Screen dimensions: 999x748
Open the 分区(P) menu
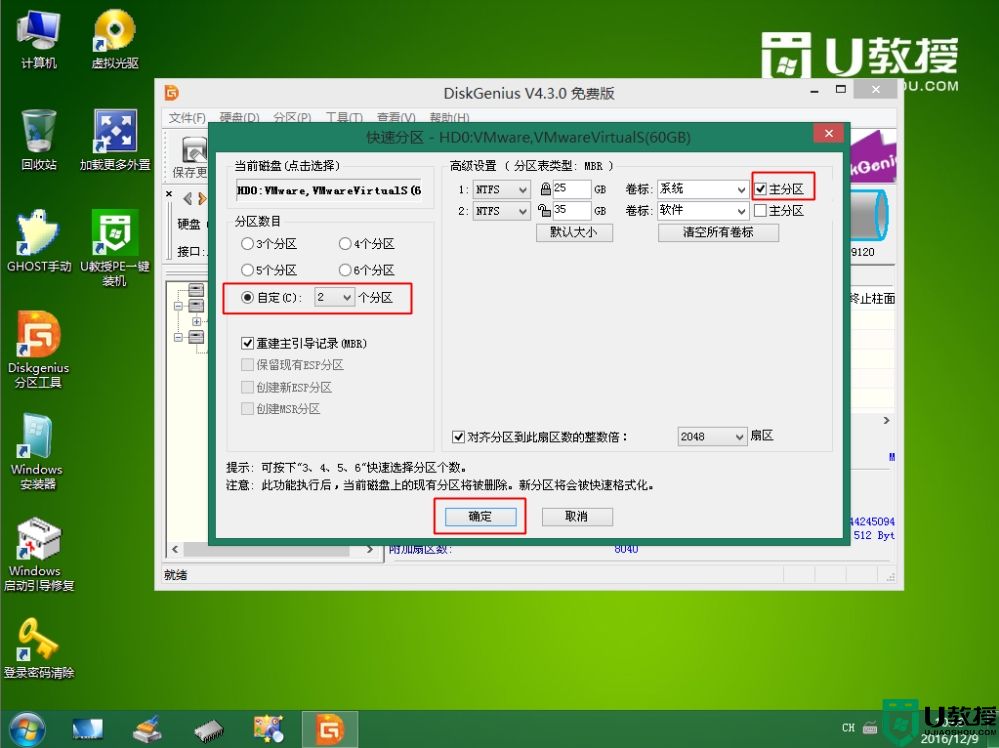point(292,117)
